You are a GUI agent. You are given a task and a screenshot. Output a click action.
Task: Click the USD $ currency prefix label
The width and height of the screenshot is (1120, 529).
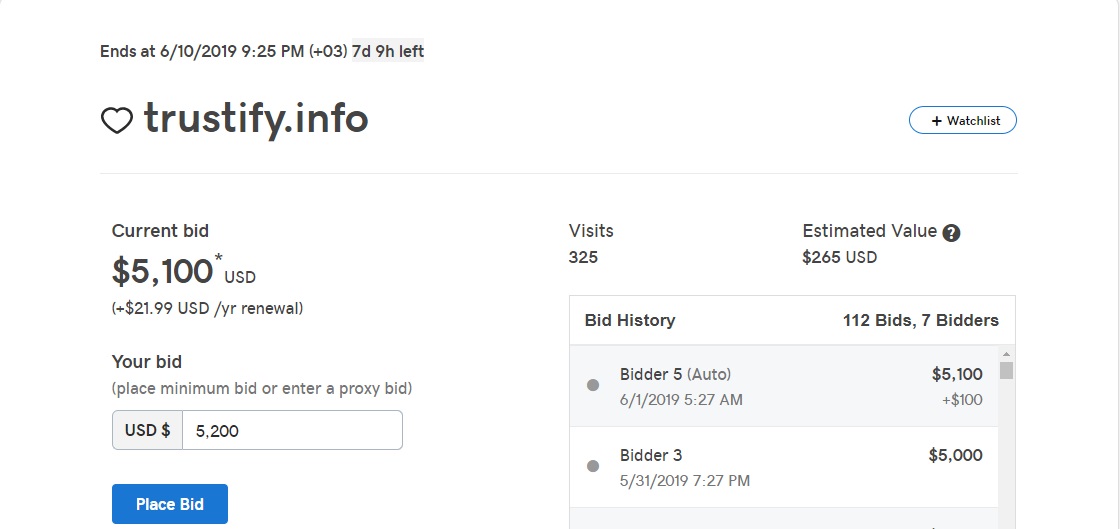147,430
